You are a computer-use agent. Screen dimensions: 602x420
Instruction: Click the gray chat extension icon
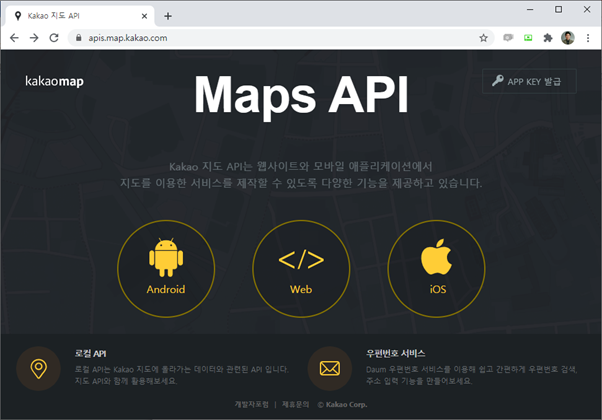coord(508,38)
